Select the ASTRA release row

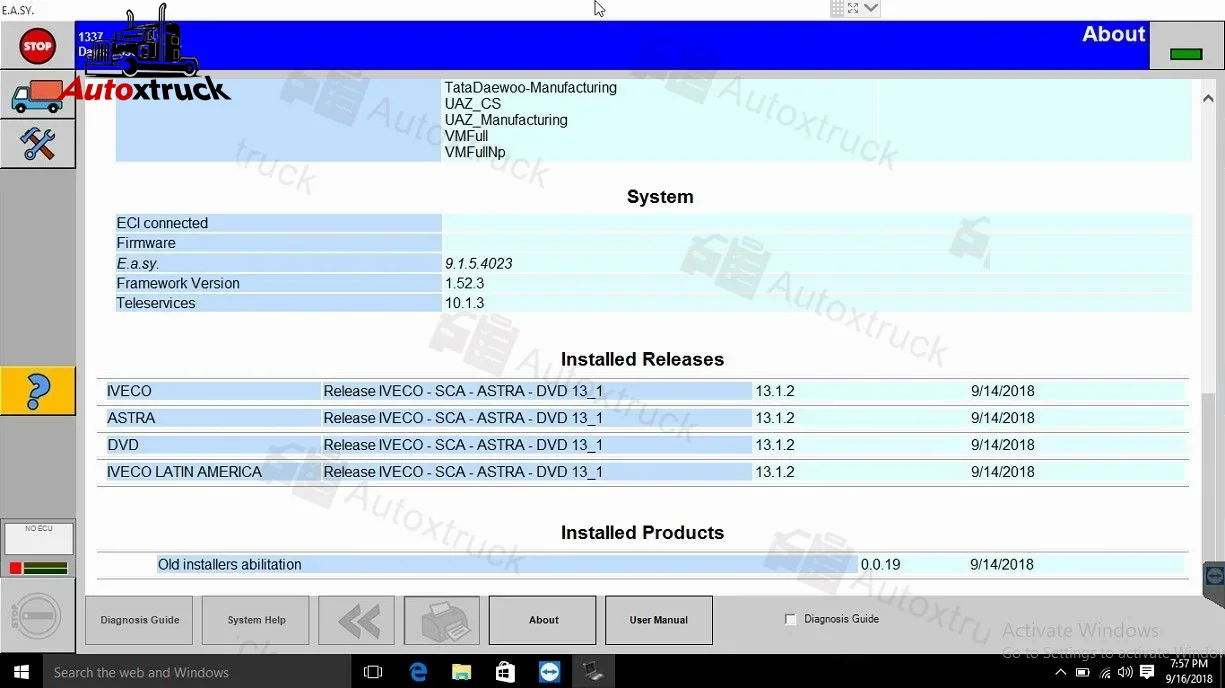[x=645, y=418]
